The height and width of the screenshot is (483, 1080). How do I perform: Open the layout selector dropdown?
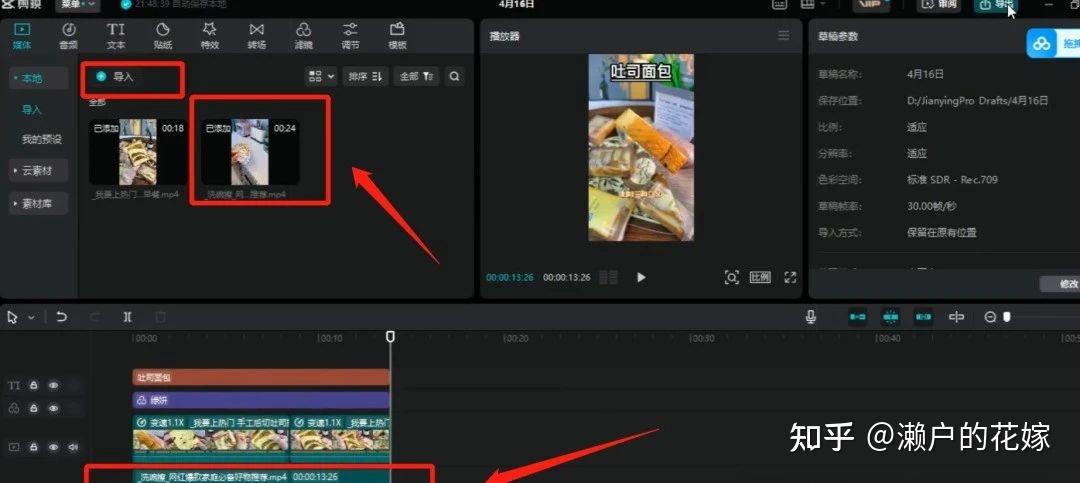pyautogui.click(x=813, y=5)
